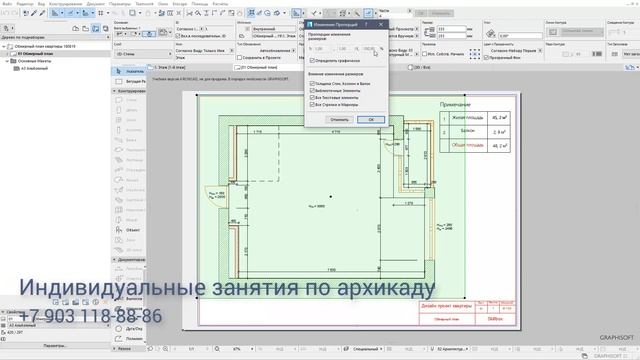Click the magnifier zoom icon in status bar
Screen dimensions: 640x360
point(217,349)
